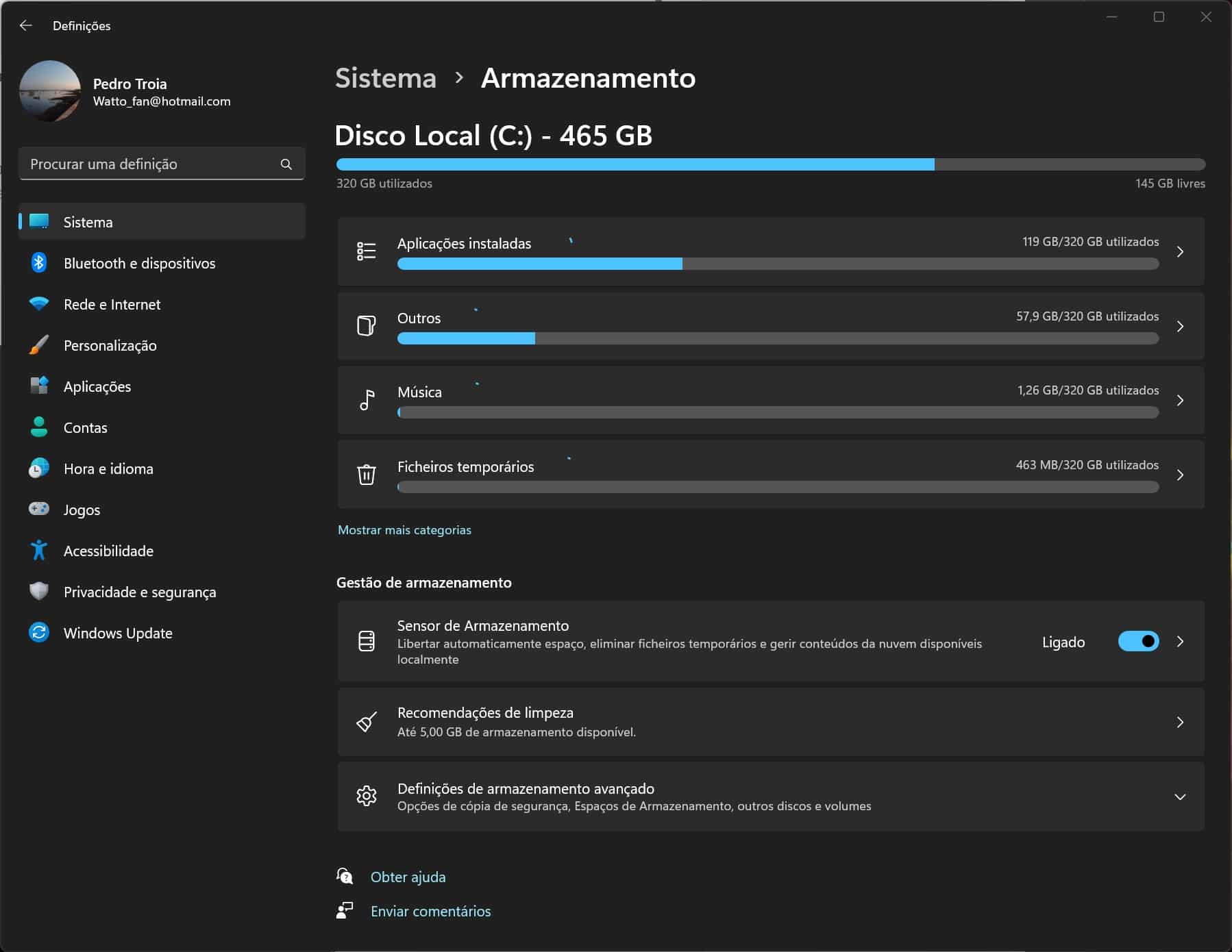Click the Acessibilidade icon

pyautogui.click(x=39, y=550)
